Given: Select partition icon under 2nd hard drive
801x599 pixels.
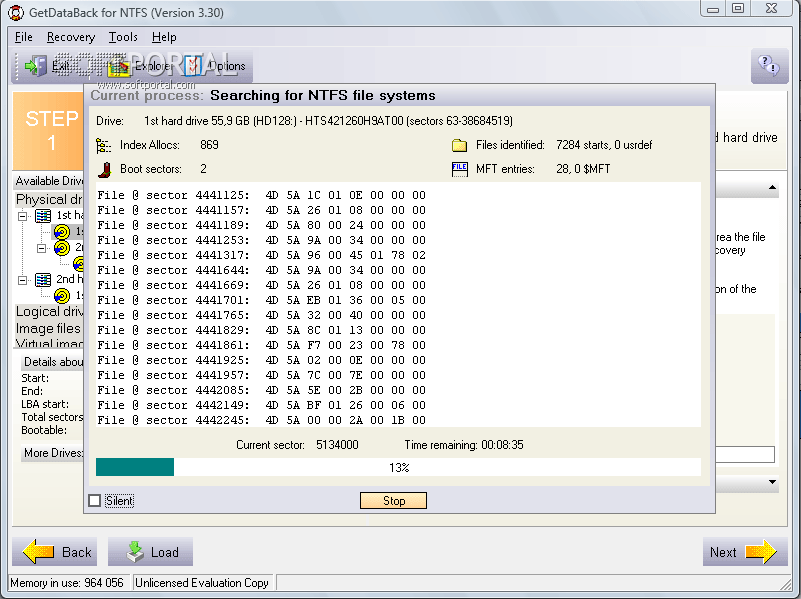Looking at the screenshot, I should [x=62, y=296].
